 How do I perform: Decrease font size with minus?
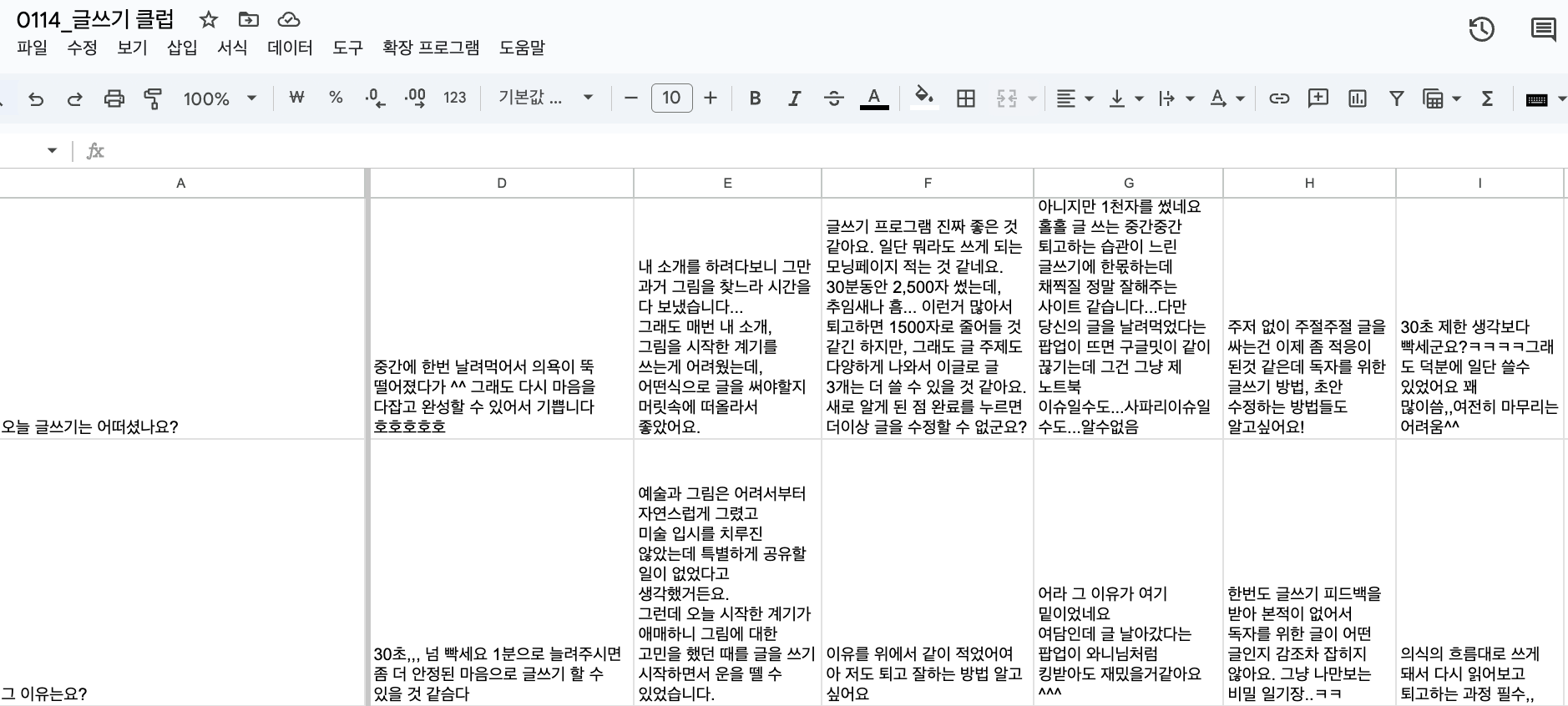(631, 98)
